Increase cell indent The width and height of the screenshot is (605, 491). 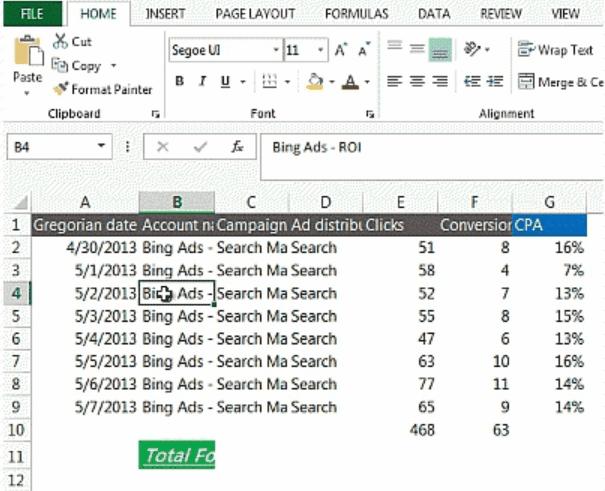tap(495, 81)
